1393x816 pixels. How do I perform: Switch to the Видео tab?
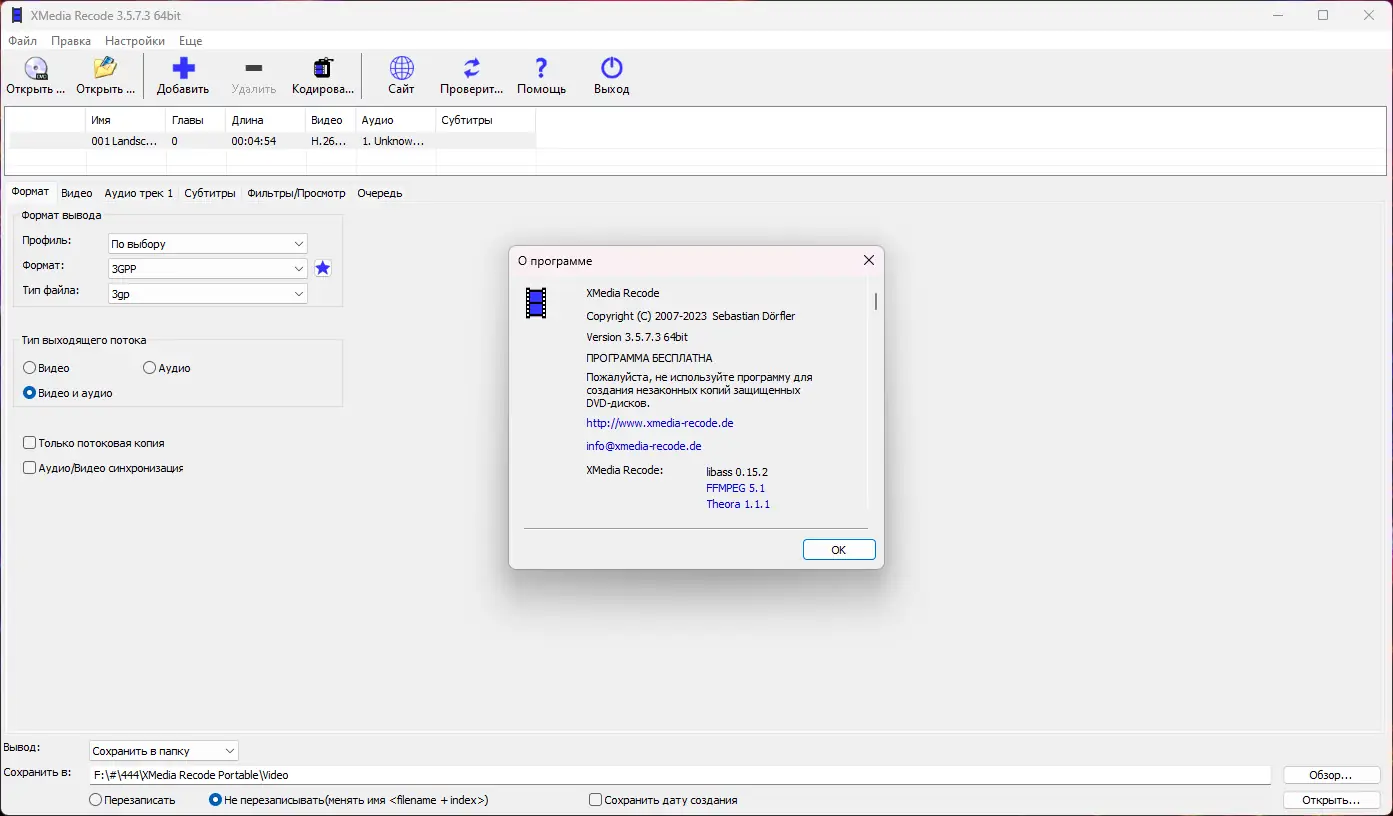(x=76, y=192)
